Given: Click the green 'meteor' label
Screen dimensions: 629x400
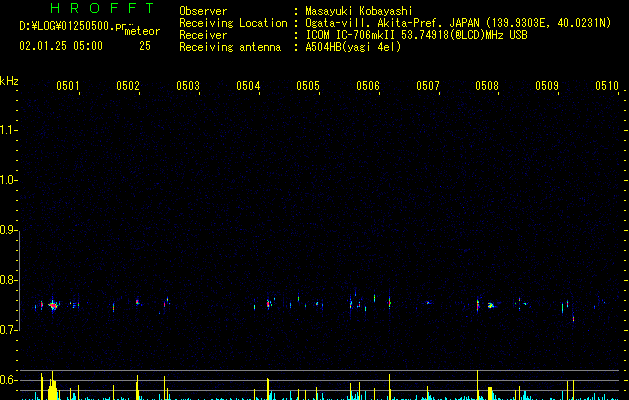Looking at the screenshot, I should coord(142,31).
